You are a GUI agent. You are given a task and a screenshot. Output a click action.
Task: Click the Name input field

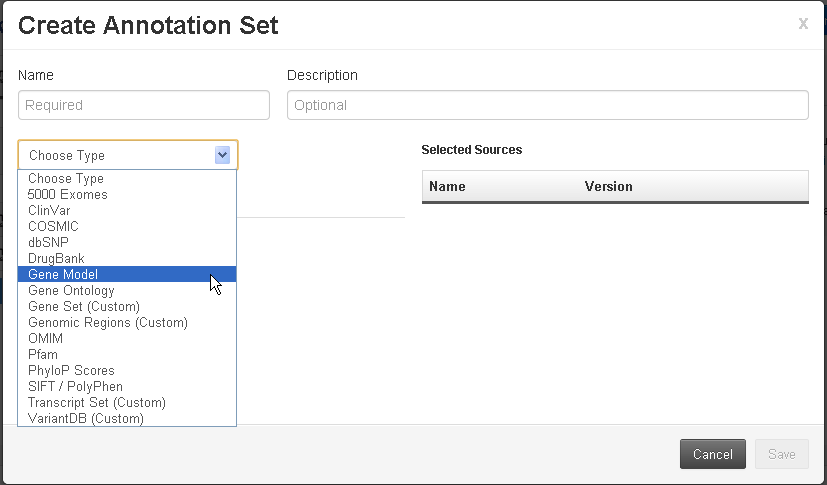(144, 105)
